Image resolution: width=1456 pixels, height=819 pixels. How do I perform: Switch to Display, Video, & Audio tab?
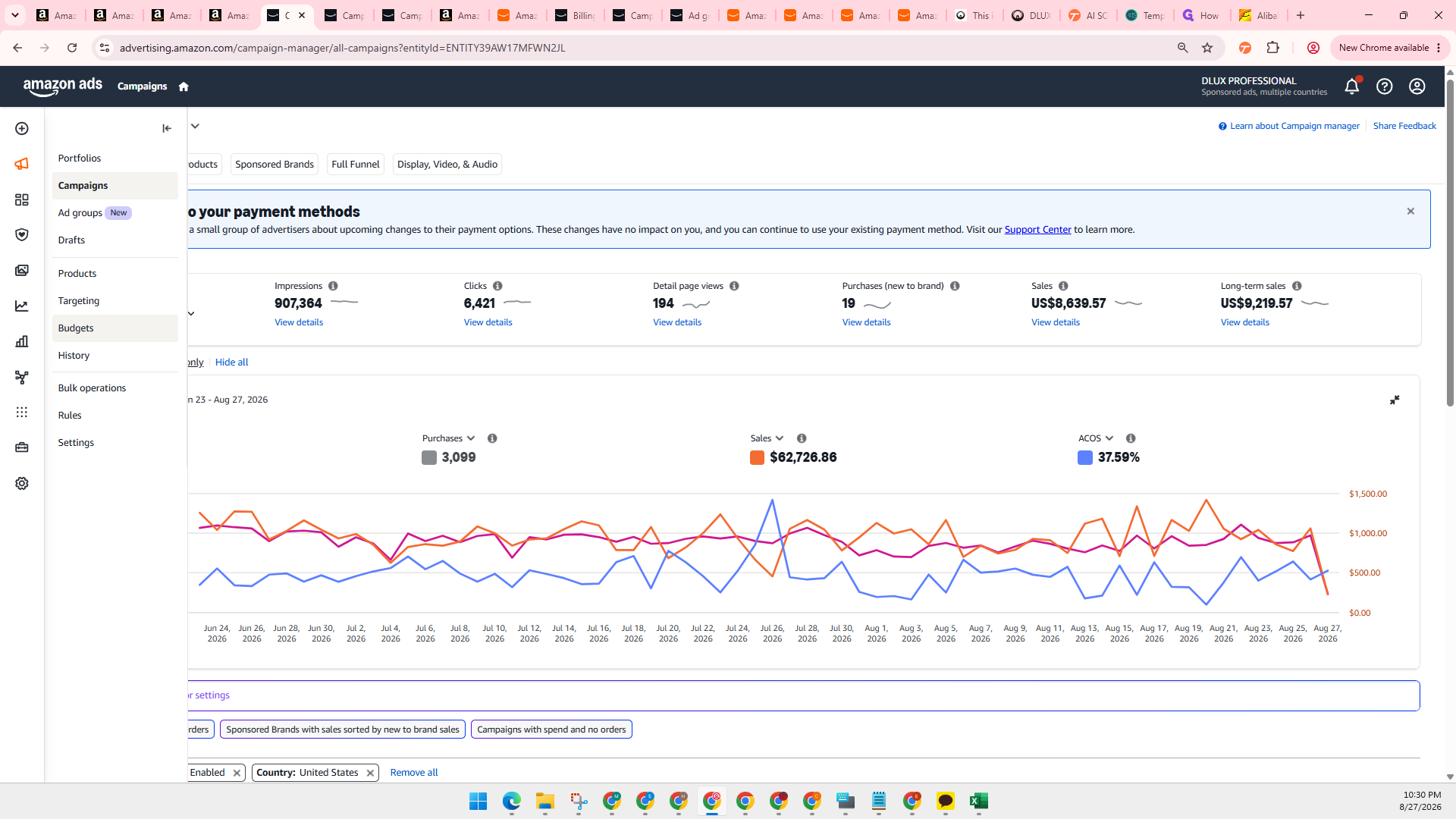tap(447, 165)
